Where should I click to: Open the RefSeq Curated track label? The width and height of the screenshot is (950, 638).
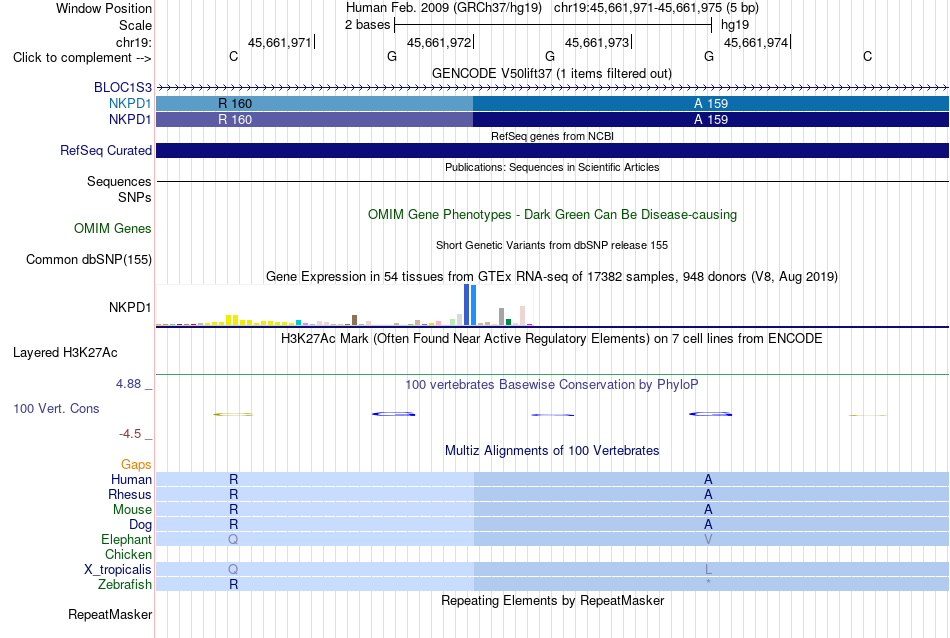coord(106,150)
